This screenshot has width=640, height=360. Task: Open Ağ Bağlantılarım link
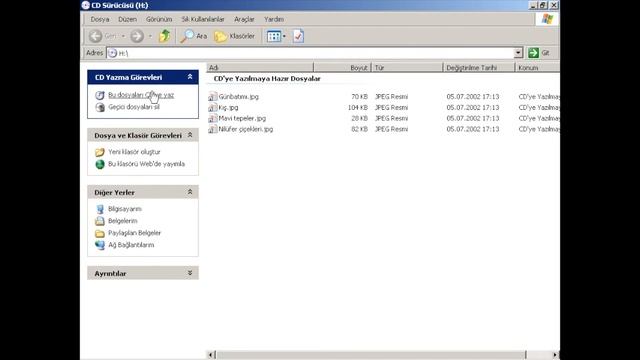click(x=131, y=245)
